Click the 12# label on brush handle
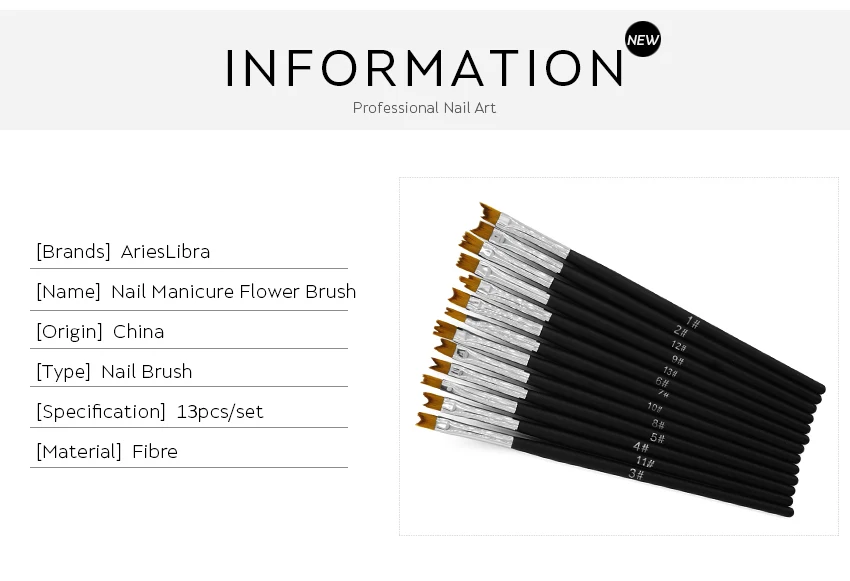The image size is (850, 581). tap(679, 345)
